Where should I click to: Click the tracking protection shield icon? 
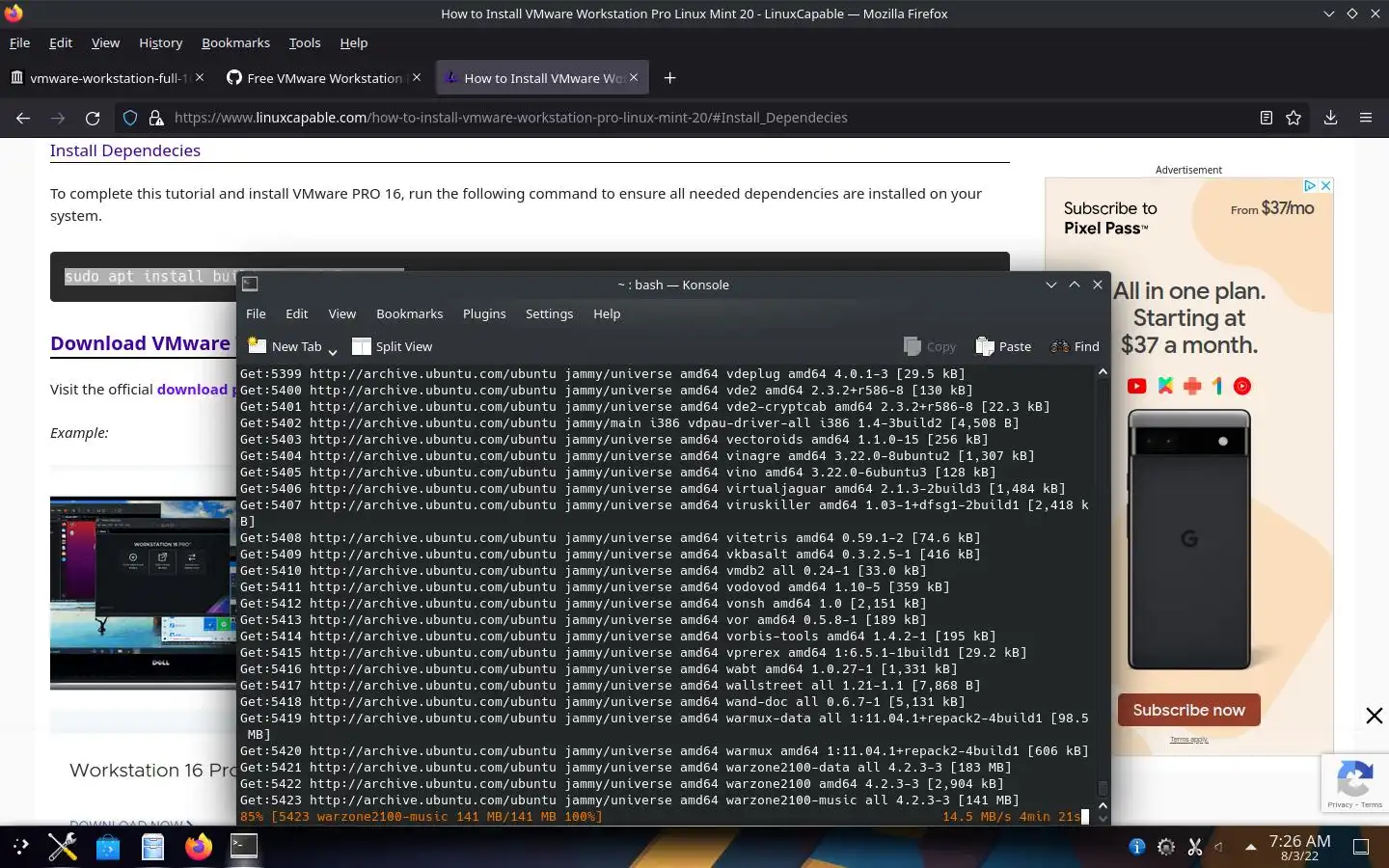coord(130,118)
